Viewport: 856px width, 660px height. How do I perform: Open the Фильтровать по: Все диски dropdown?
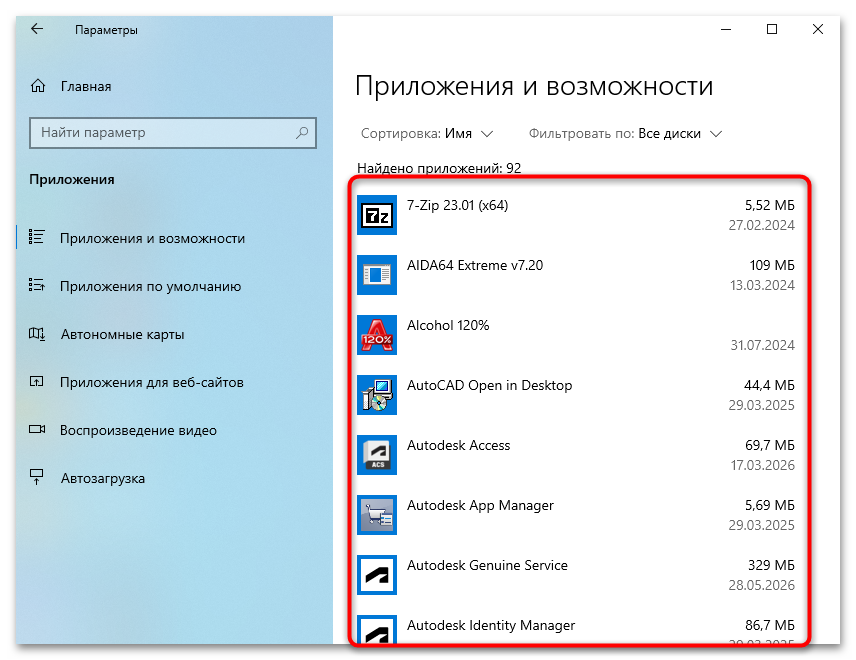625,134
